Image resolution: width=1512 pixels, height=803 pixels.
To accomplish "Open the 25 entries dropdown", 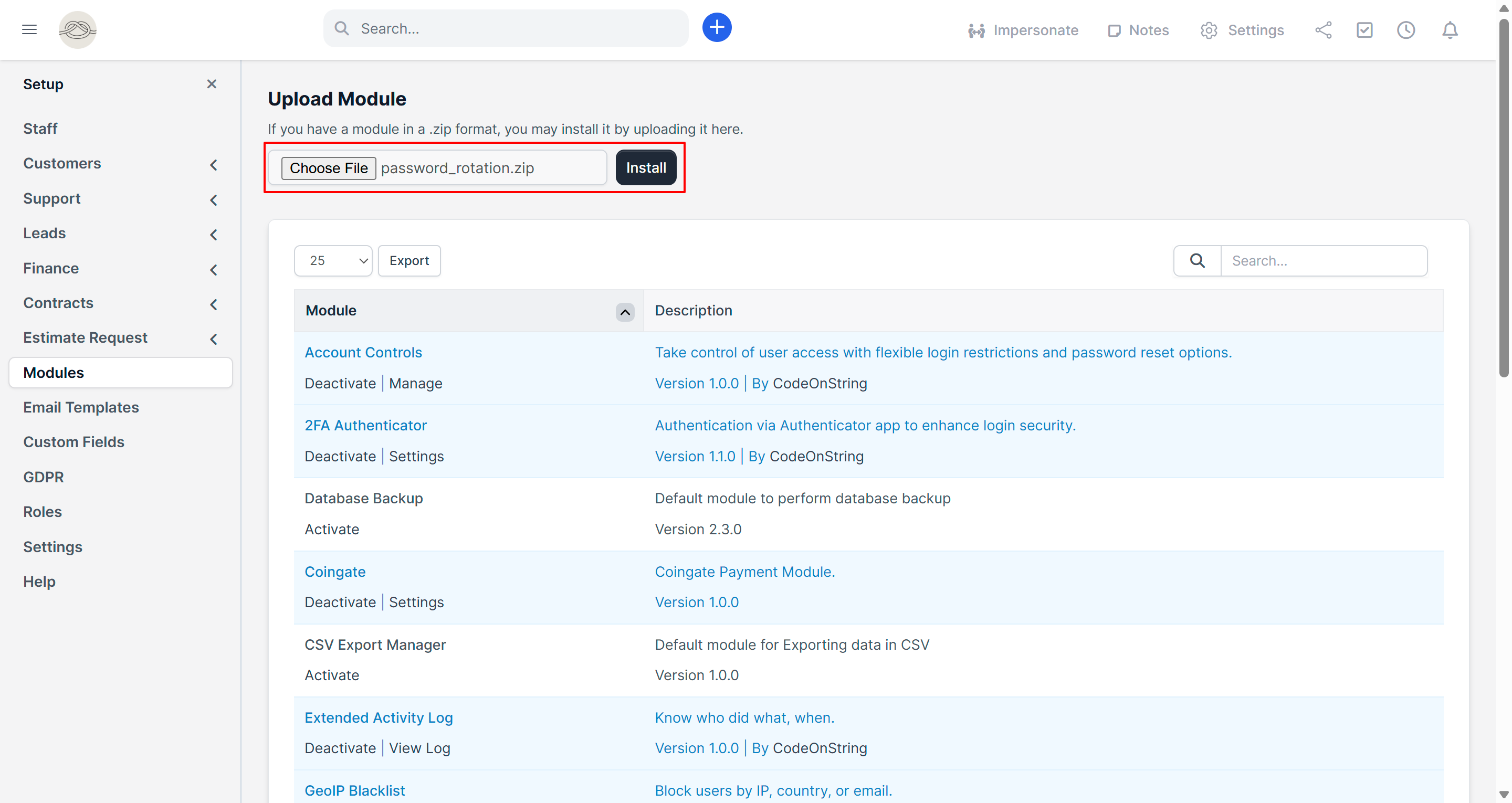I will (333, 261).
